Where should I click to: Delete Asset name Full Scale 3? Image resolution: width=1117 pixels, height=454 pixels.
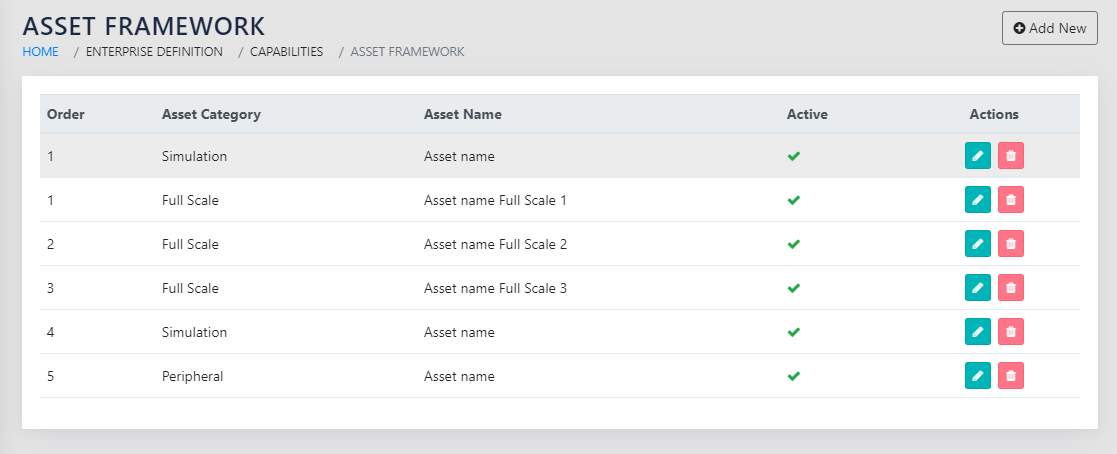point(1011,288)
